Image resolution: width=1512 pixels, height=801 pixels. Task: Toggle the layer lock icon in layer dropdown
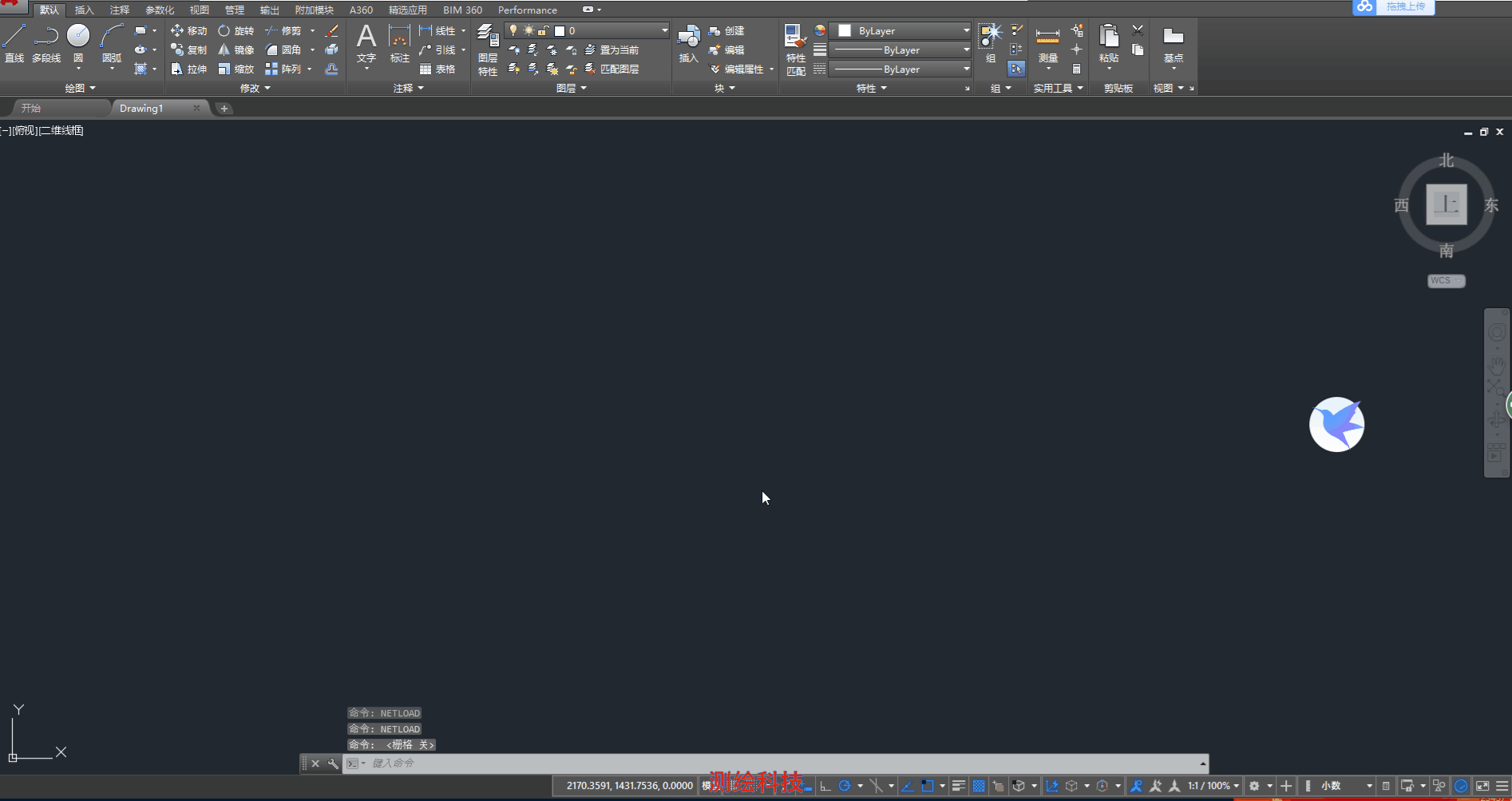coord(544,31)
